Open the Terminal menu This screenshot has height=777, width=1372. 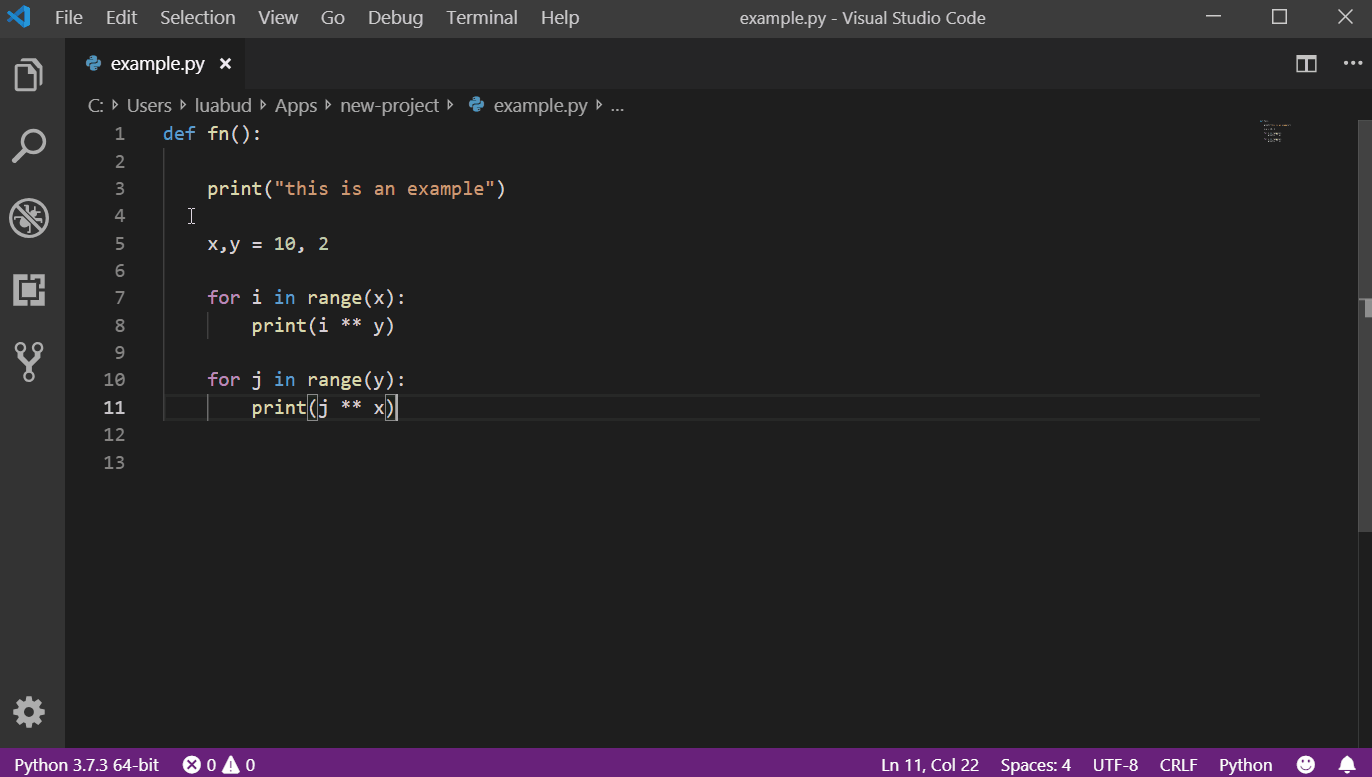[x=481, y=17]
